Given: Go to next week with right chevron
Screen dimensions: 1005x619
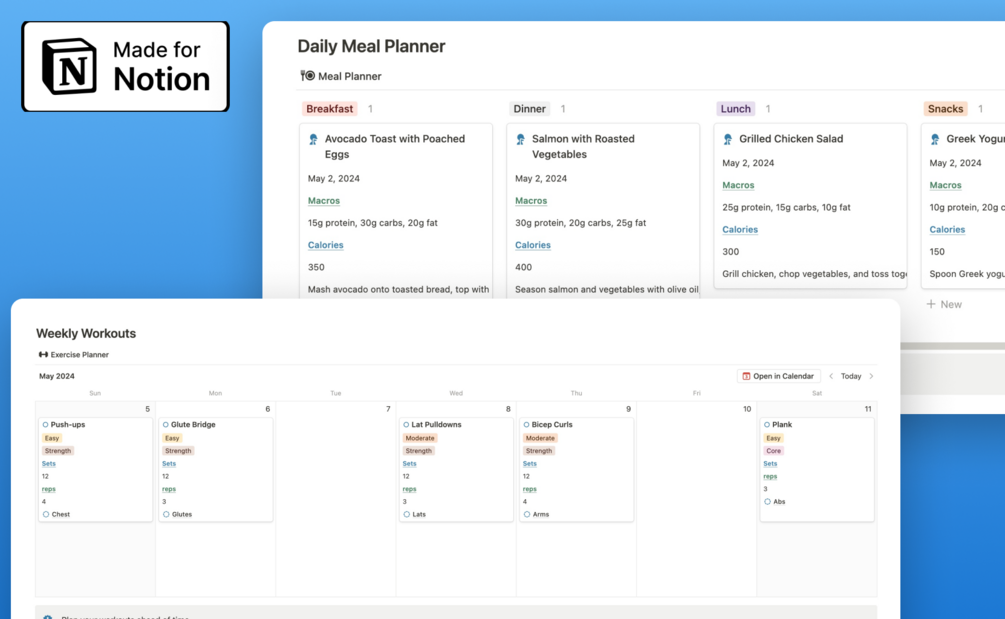Looking at the screenshot, I should click(871, 377).
